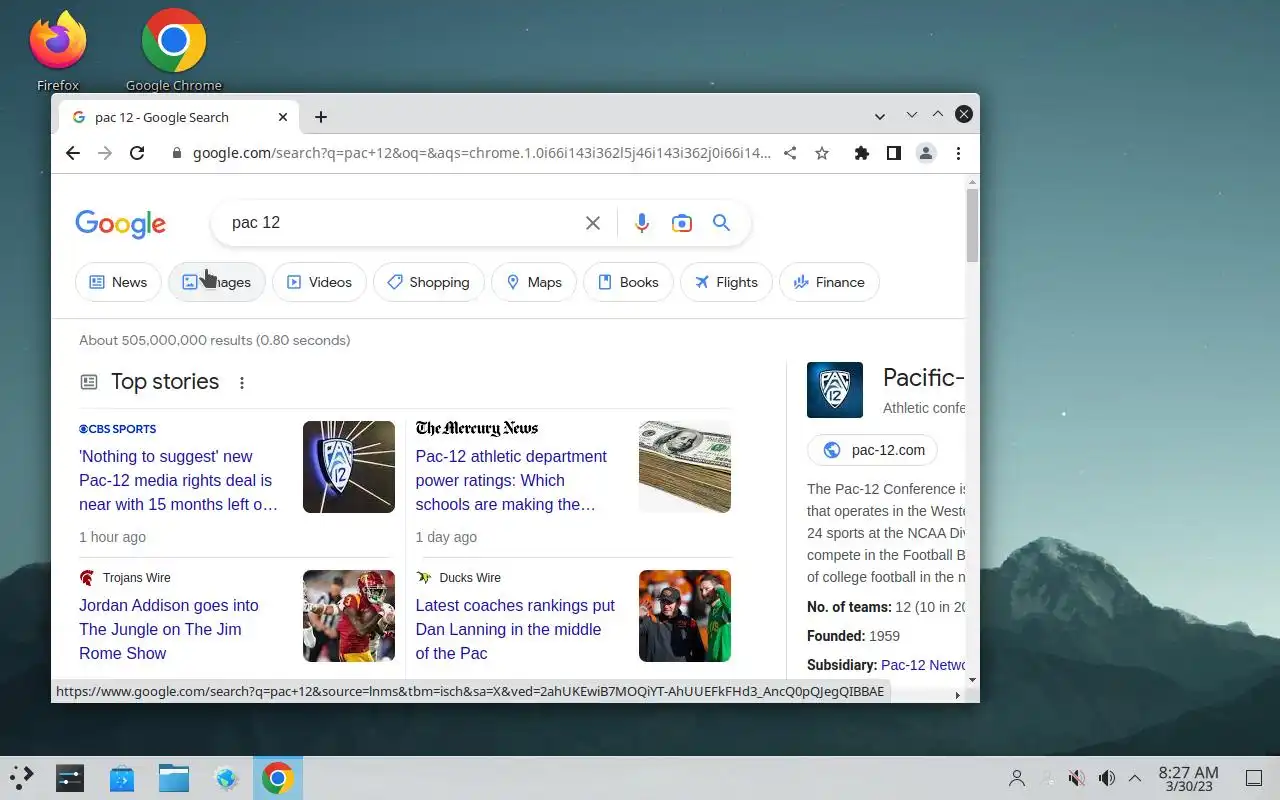
Task: Click the Pac-12 knowledge panel logo
Action: (x=835, y=390)
